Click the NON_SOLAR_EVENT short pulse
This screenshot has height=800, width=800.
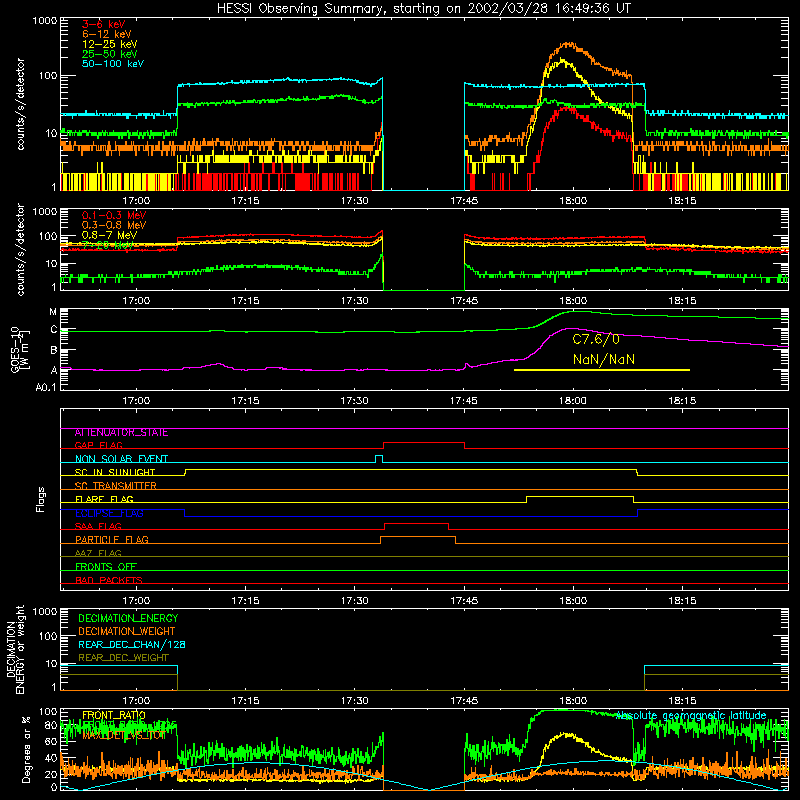click(x=379, y=456)
